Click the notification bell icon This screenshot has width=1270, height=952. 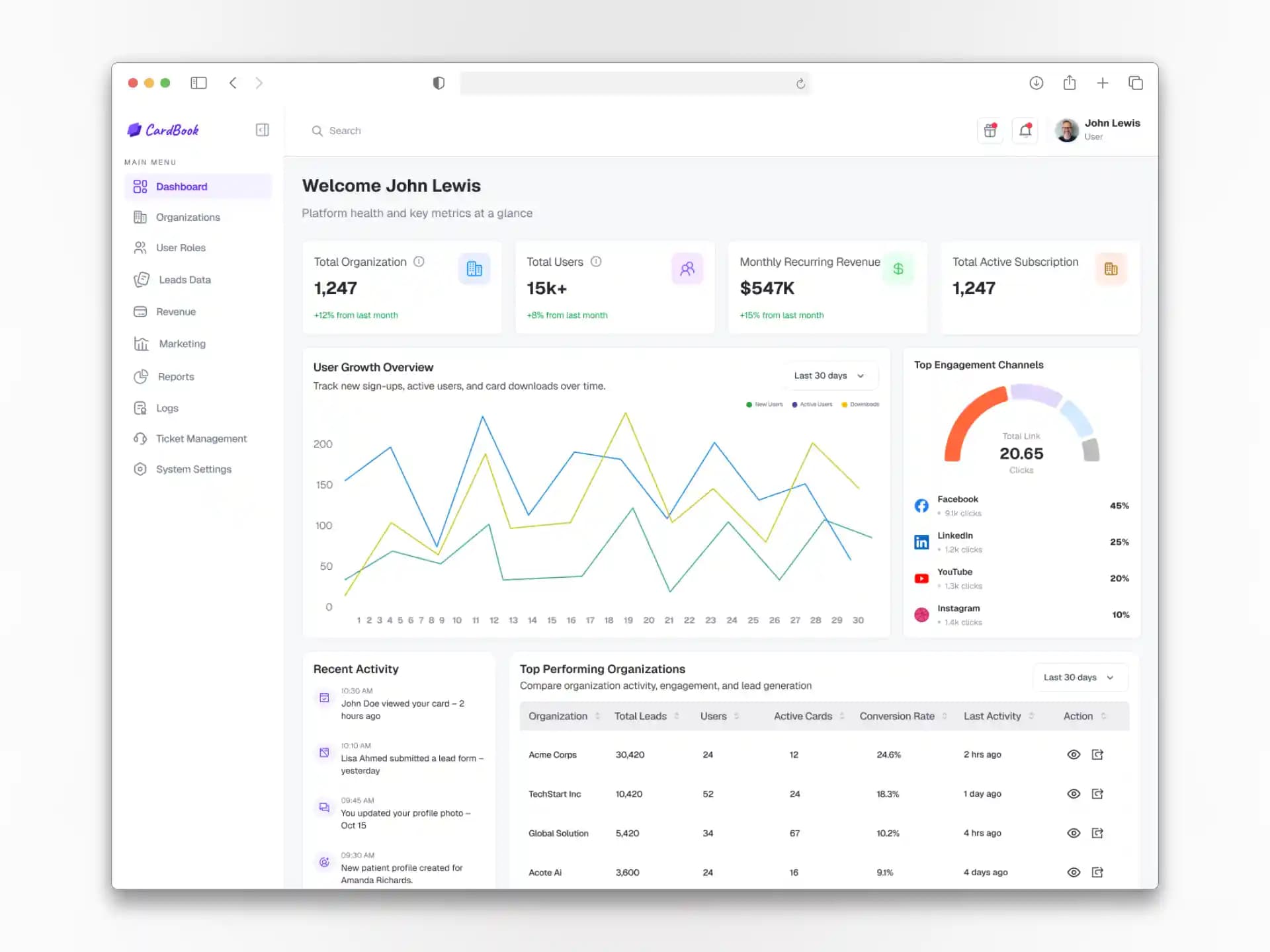[x=1025, y=130]
